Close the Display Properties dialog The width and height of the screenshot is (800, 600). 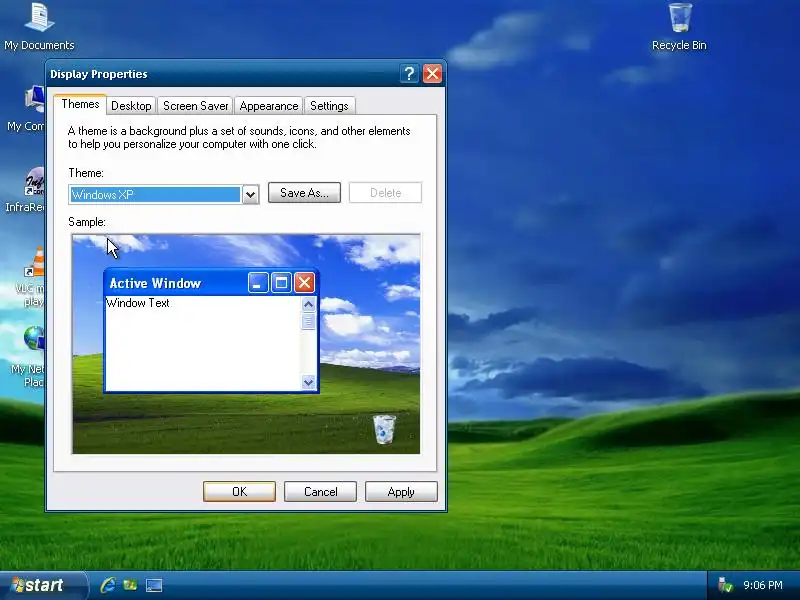432,74
